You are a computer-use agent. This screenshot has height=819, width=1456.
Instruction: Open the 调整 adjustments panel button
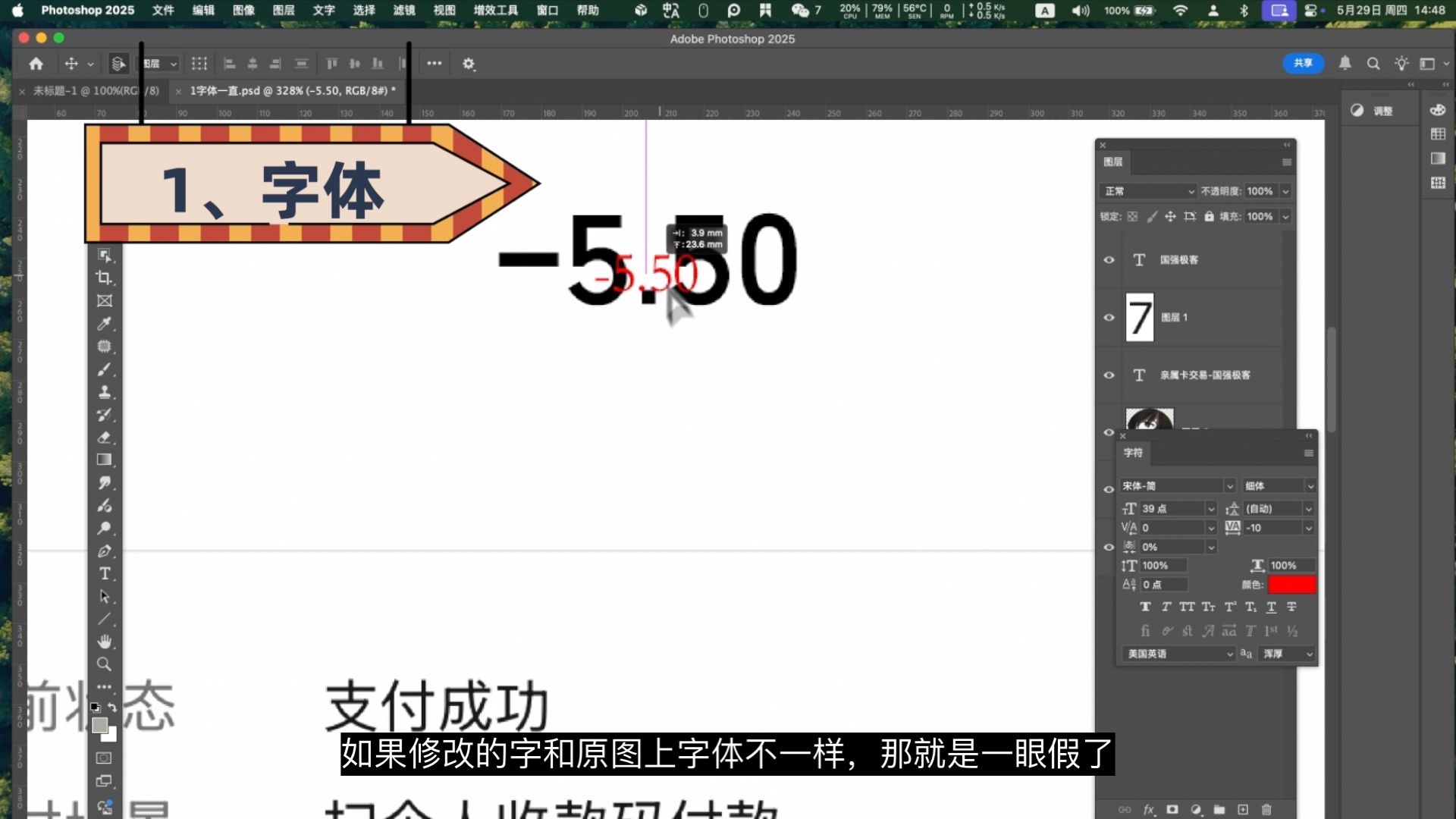point(1373,111)
